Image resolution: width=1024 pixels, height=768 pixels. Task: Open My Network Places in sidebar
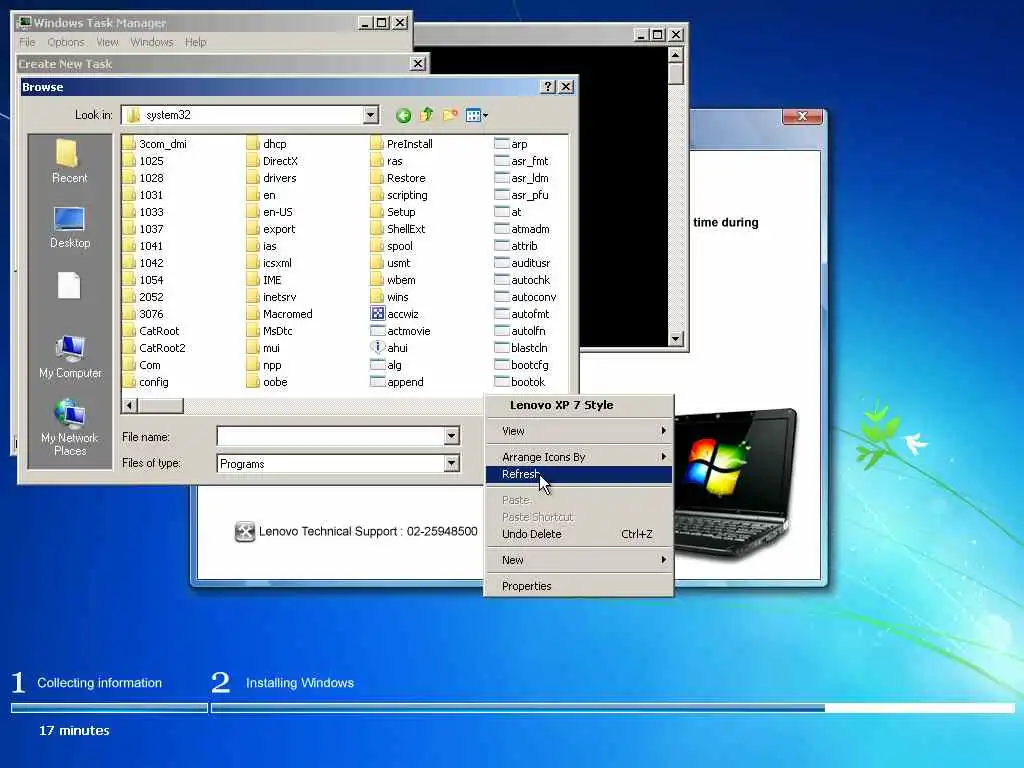[69, 428]
